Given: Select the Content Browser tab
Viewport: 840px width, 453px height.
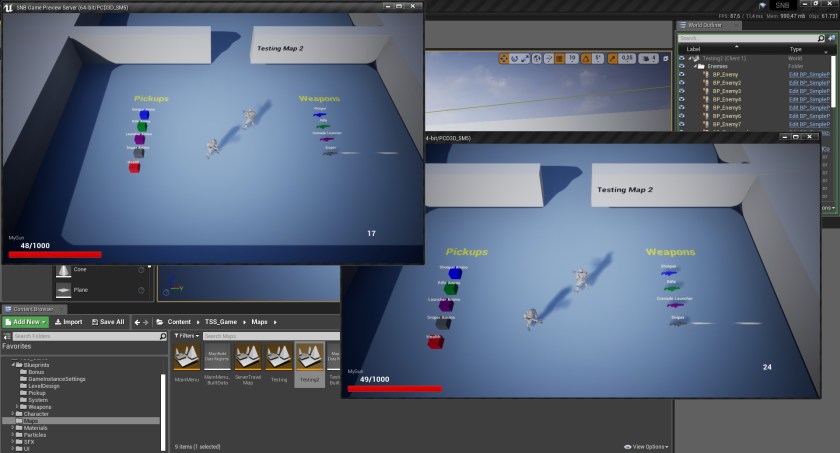Looking at the screenshot, I should [34, 309].
